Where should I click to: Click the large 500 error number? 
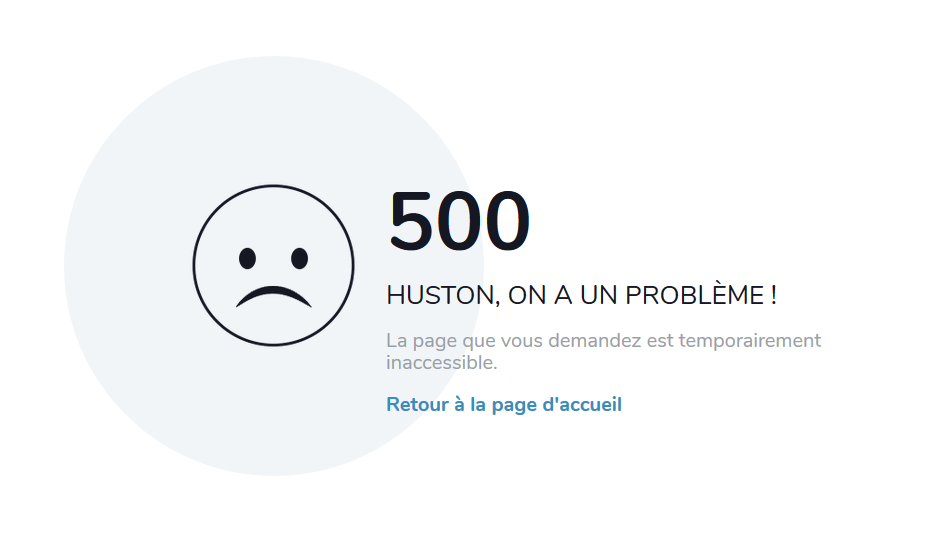click(459, 222)
